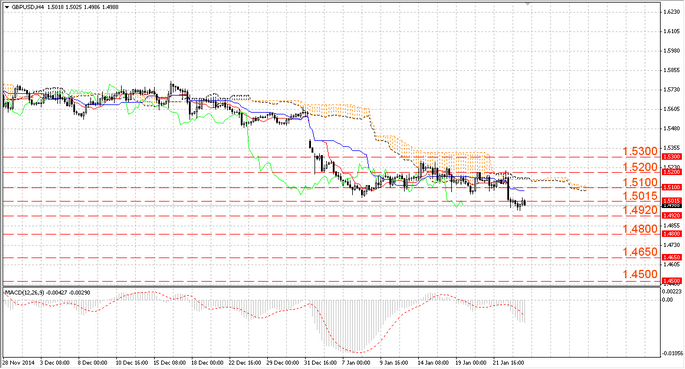Screen dimensions: 685x369
Task: Click the 29 Dec 00:00 time label
Action: [283, 363]
